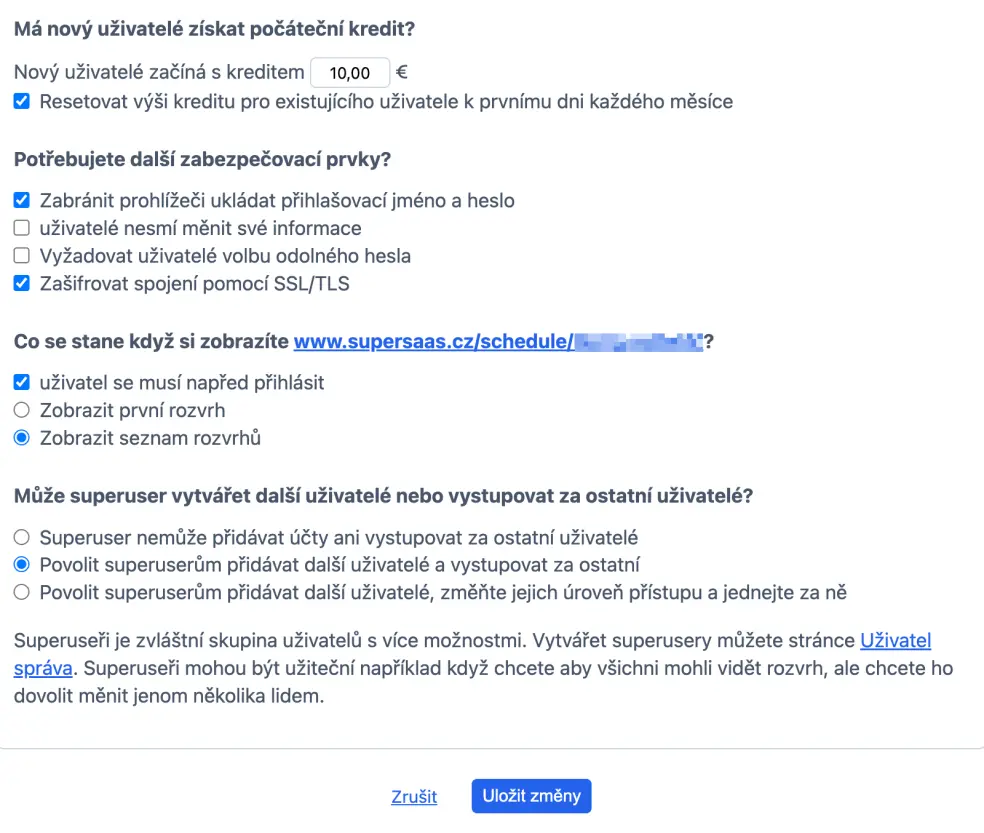Edit the 10,00 starting credit value
984x833 pixels.
pos(349,72)
